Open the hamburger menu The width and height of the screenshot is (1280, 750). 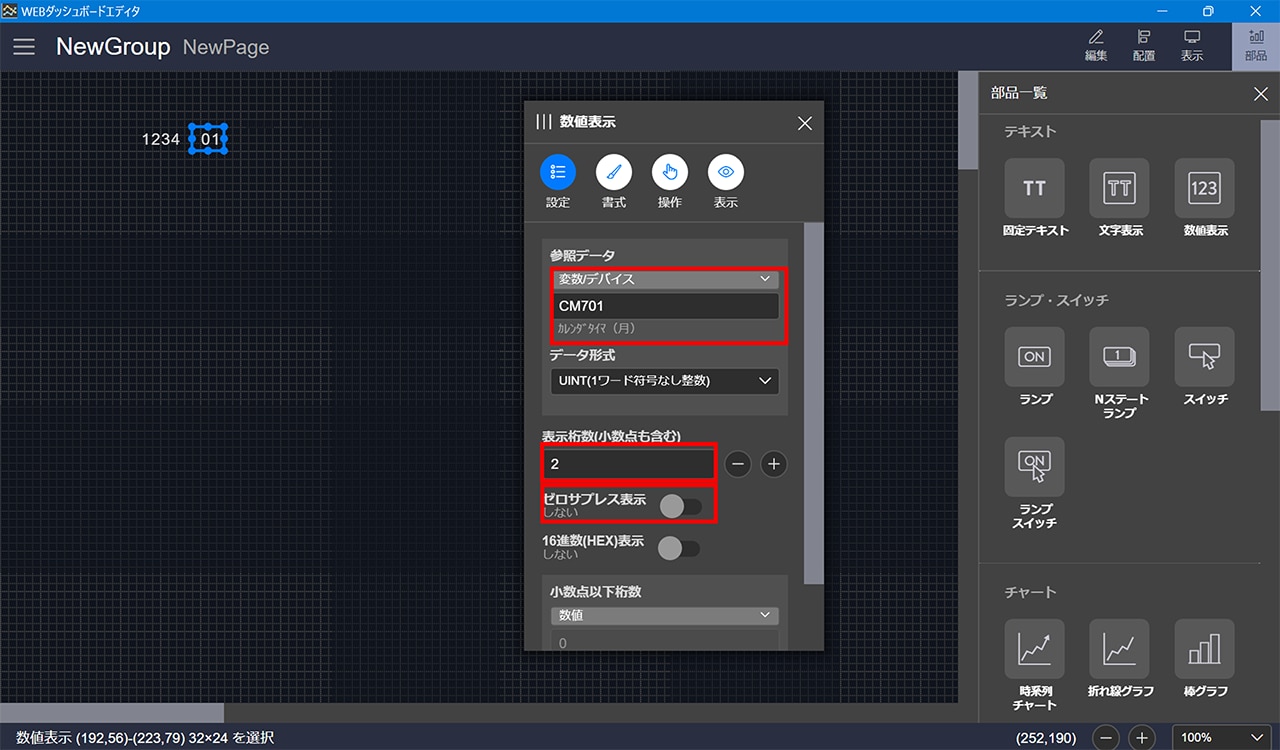[x=24, y=47]
